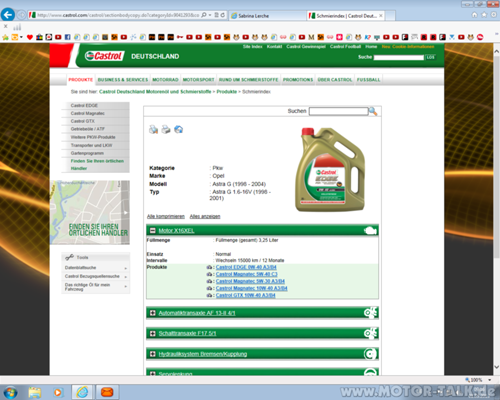Viewport: 500px width, 400px height.
Task: Click the first document icon above Kategorie
Action: [x=153, y=129]
